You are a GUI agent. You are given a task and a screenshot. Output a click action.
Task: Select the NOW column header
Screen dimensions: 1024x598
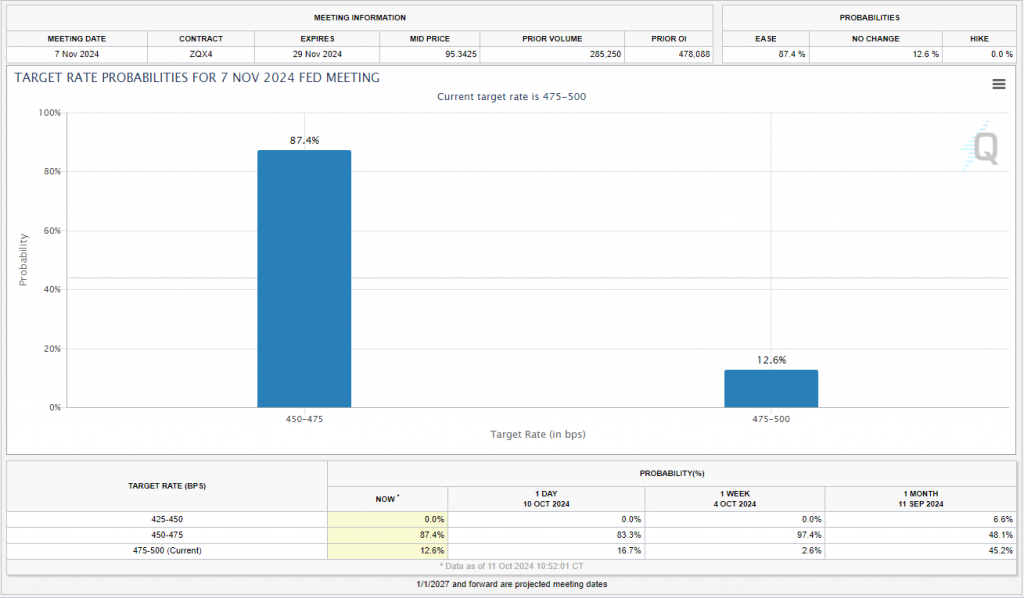pos(387,498)
